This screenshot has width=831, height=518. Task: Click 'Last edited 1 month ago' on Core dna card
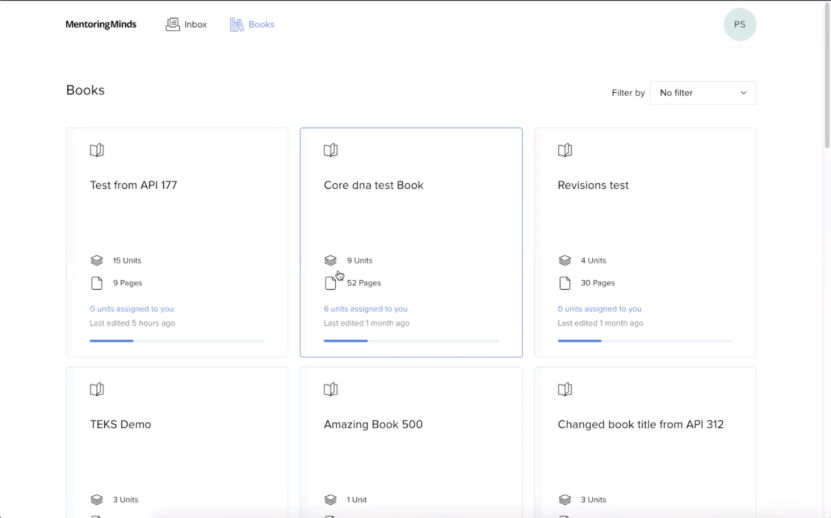tap(367, 323)
